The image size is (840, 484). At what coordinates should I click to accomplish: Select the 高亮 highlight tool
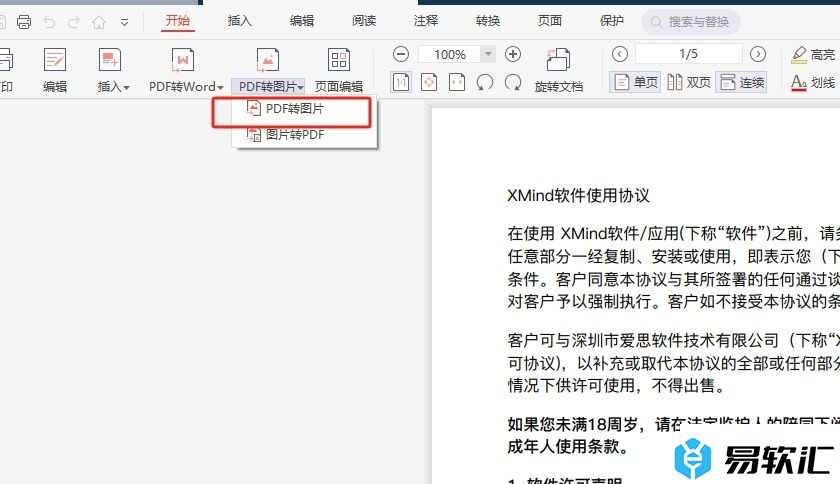813,54
